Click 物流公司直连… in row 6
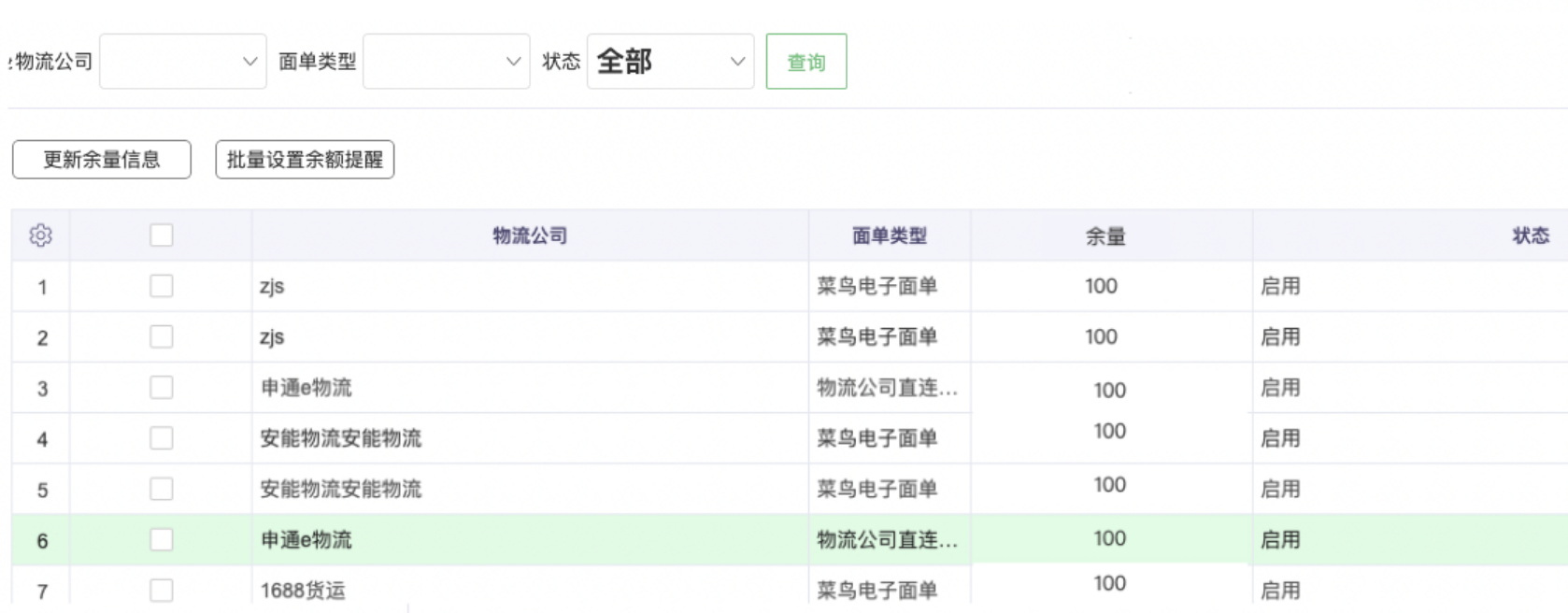The height and width of the screenshot is (613, 1568). (888, 539)
